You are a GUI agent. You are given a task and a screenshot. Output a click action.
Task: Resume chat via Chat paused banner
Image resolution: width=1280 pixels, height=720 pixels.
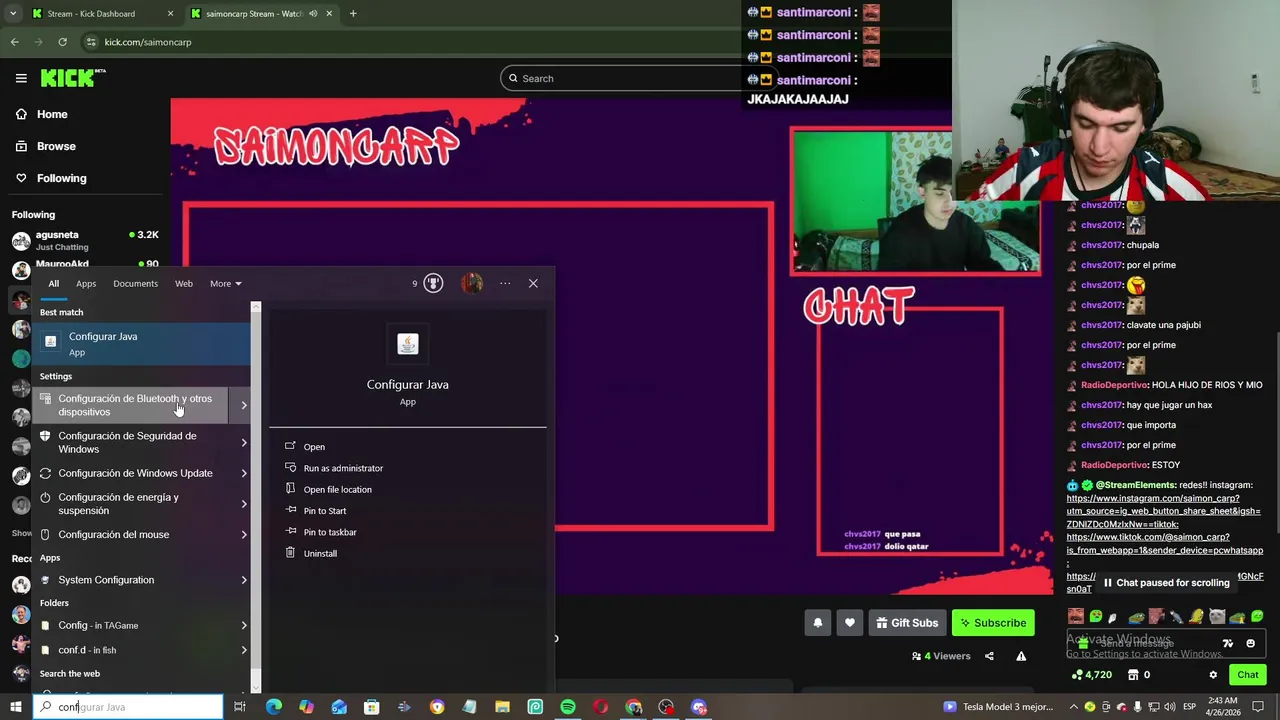pos(1166,583)
